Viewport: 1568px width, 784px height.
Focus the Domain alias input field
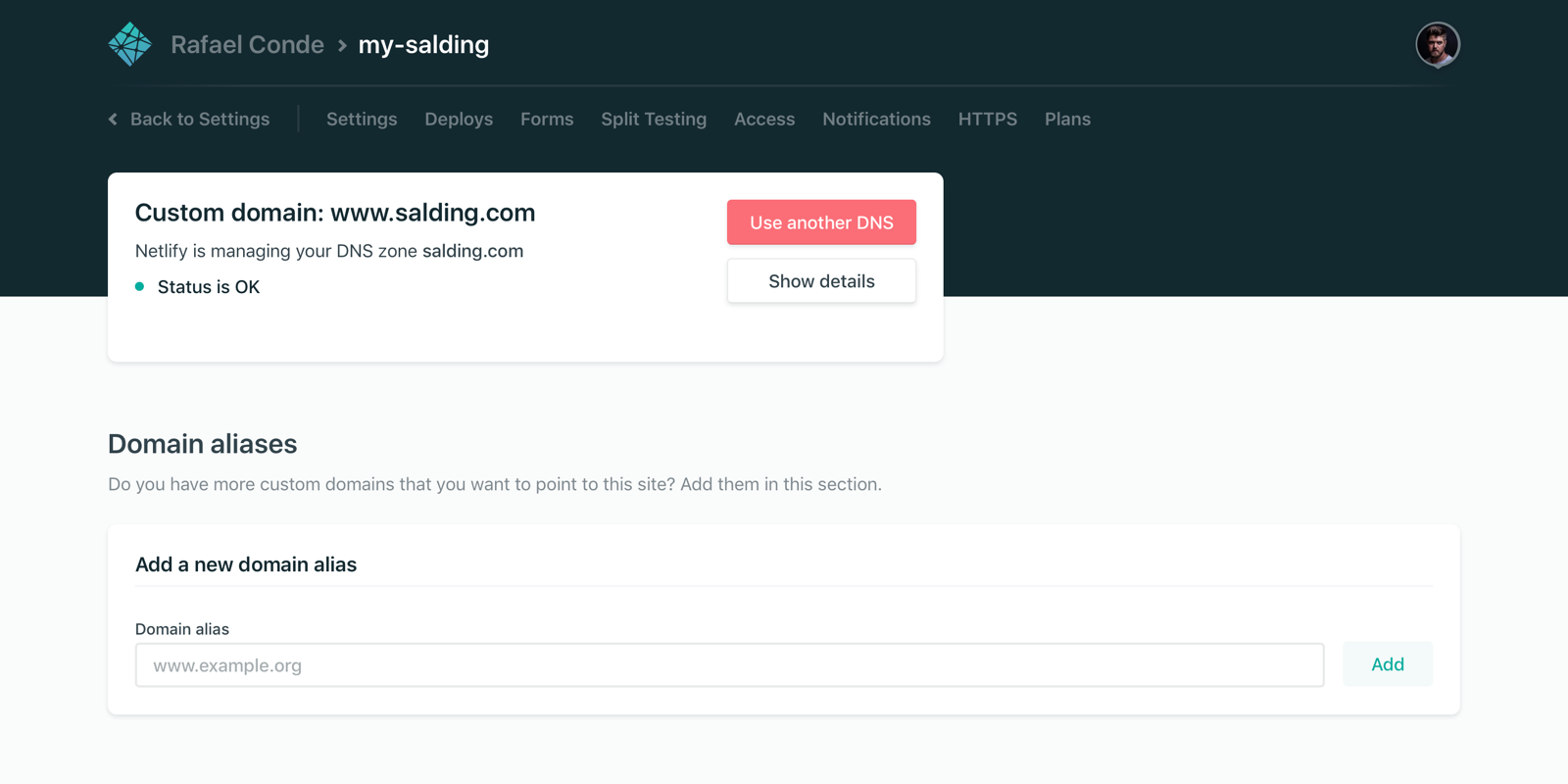tap(729, 664)
